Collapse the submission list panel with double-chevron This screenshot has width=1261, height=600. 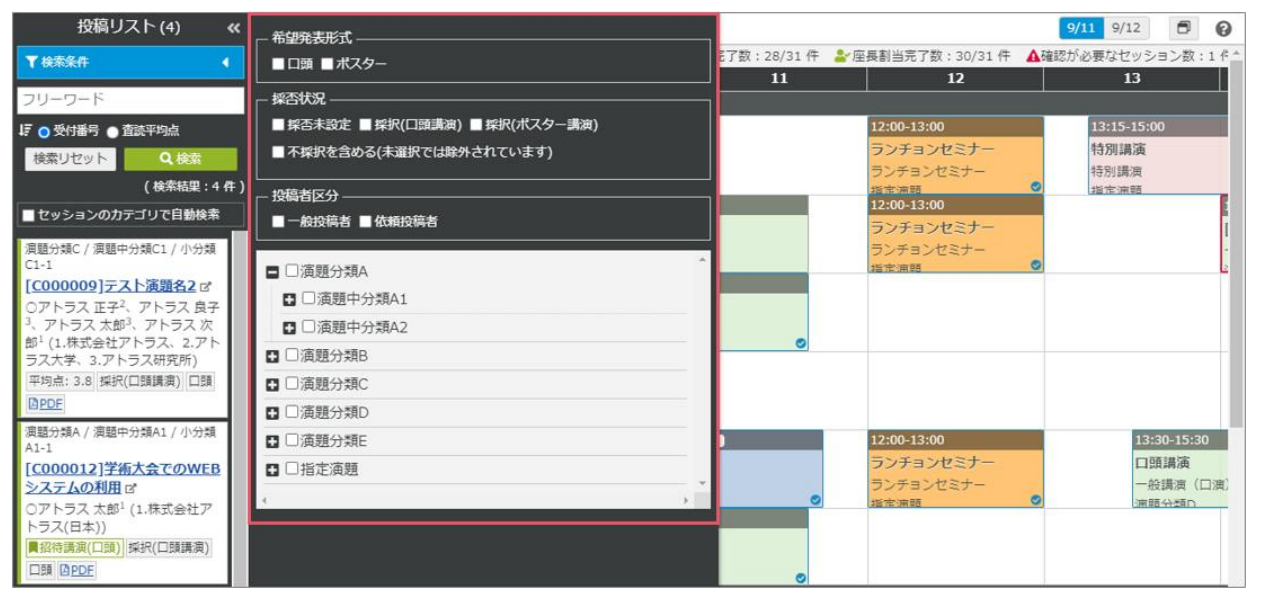coord(233,28)
